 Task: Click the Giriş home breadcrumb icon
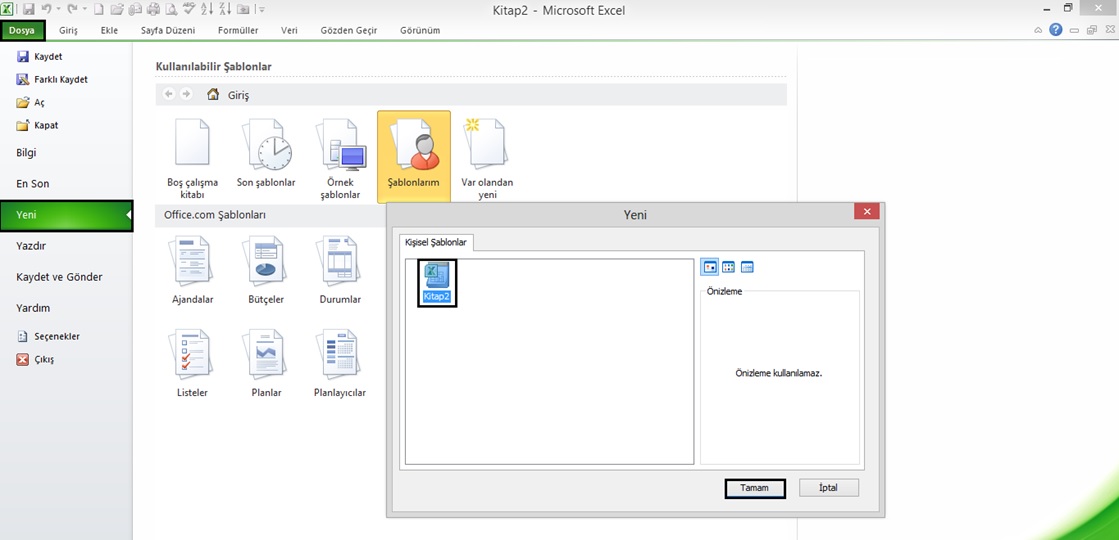click(213, 94)
